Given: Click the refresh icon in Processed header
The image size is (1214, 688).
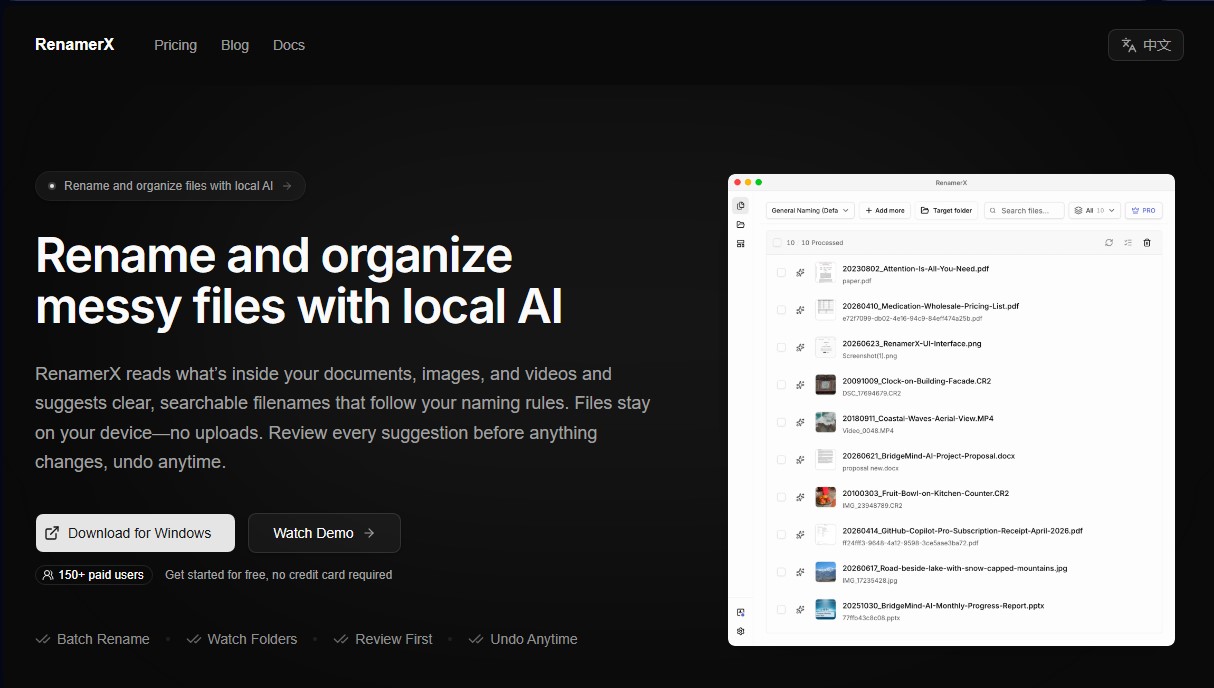Looking at the screenshot, I should [1109, 242].
